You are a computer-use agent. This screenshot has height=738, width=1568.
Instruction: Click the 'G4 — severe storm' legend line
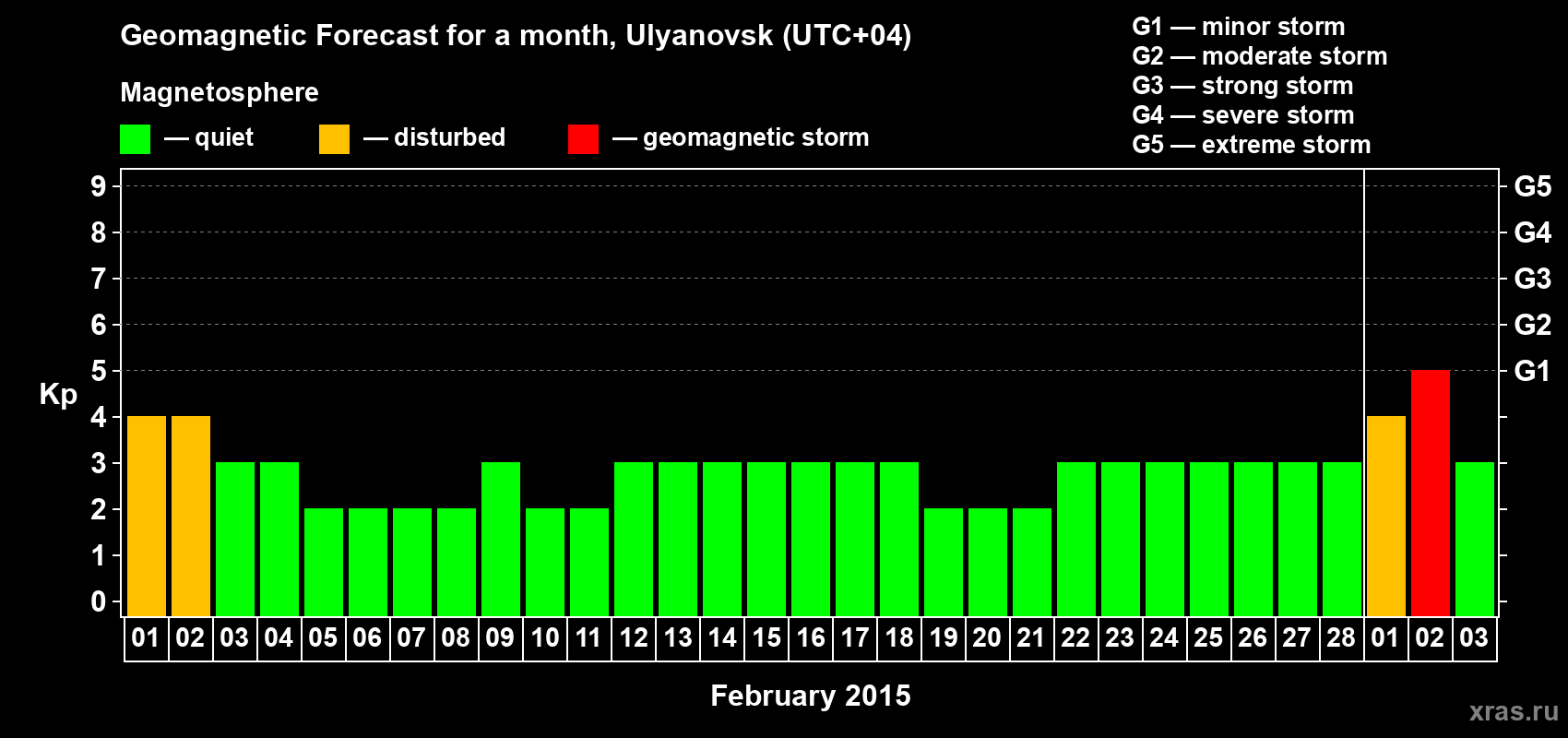1243,115
